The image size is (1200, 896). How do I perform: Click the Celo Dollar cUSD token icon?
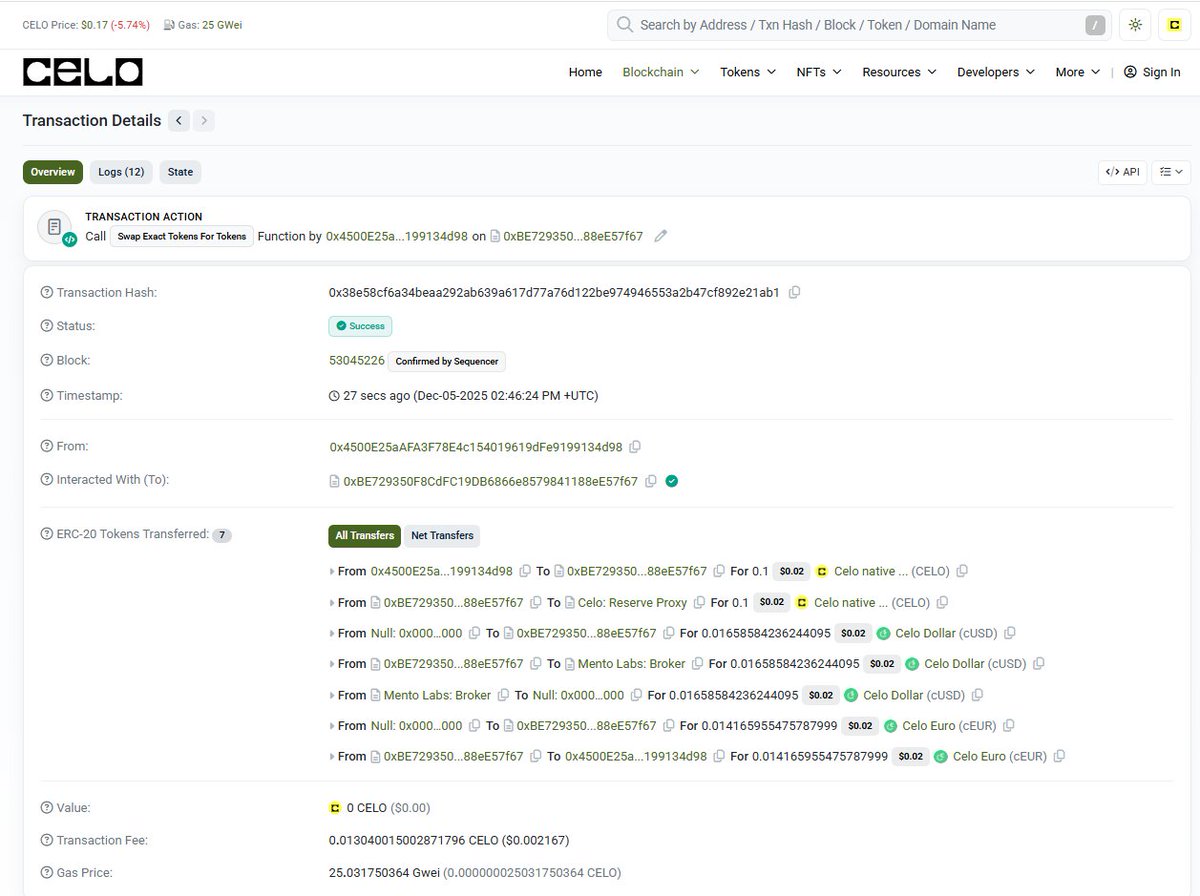pos(883,633)
